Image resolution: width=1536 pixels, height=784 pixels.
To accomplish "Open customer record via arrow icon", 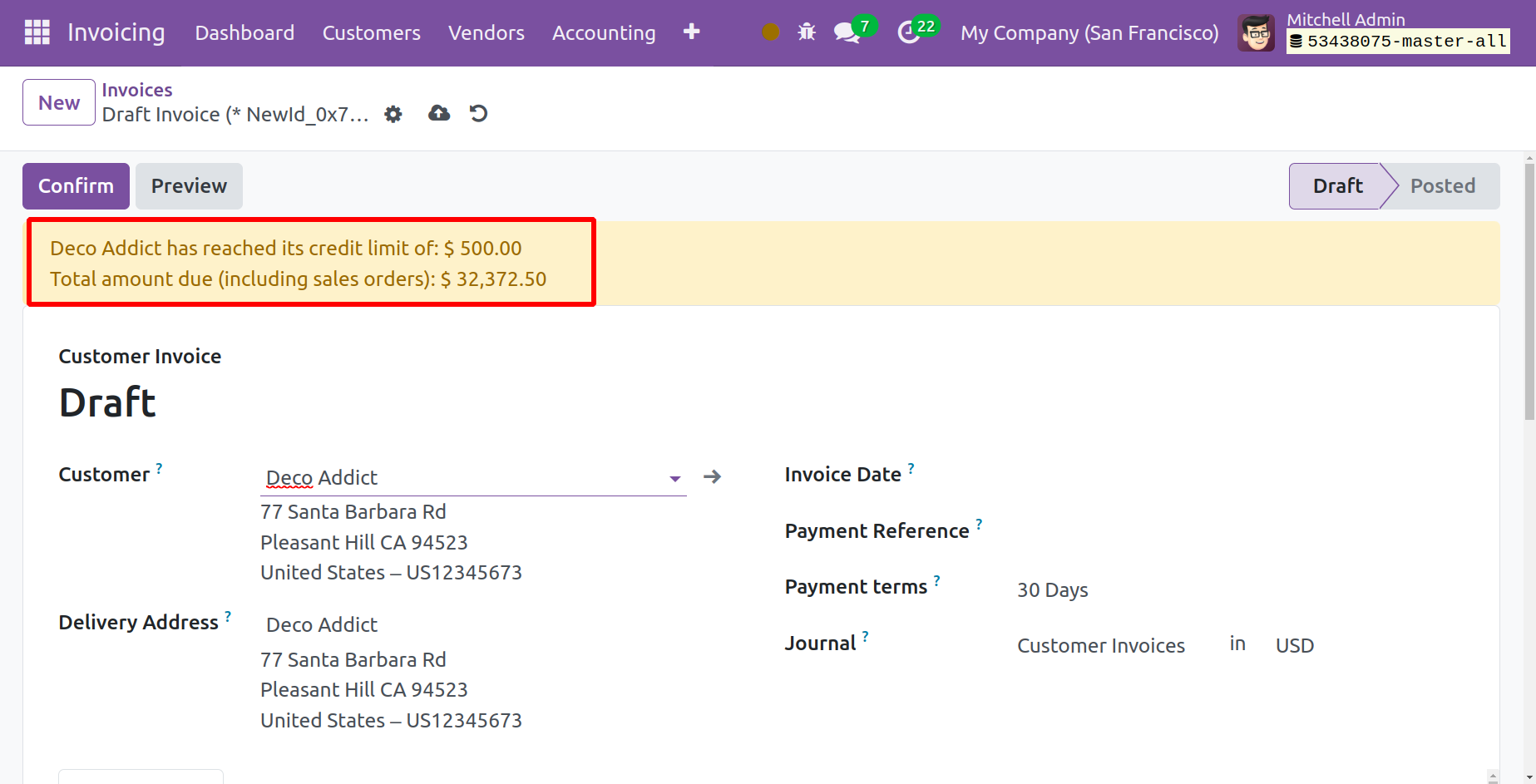I will [712, 476].
